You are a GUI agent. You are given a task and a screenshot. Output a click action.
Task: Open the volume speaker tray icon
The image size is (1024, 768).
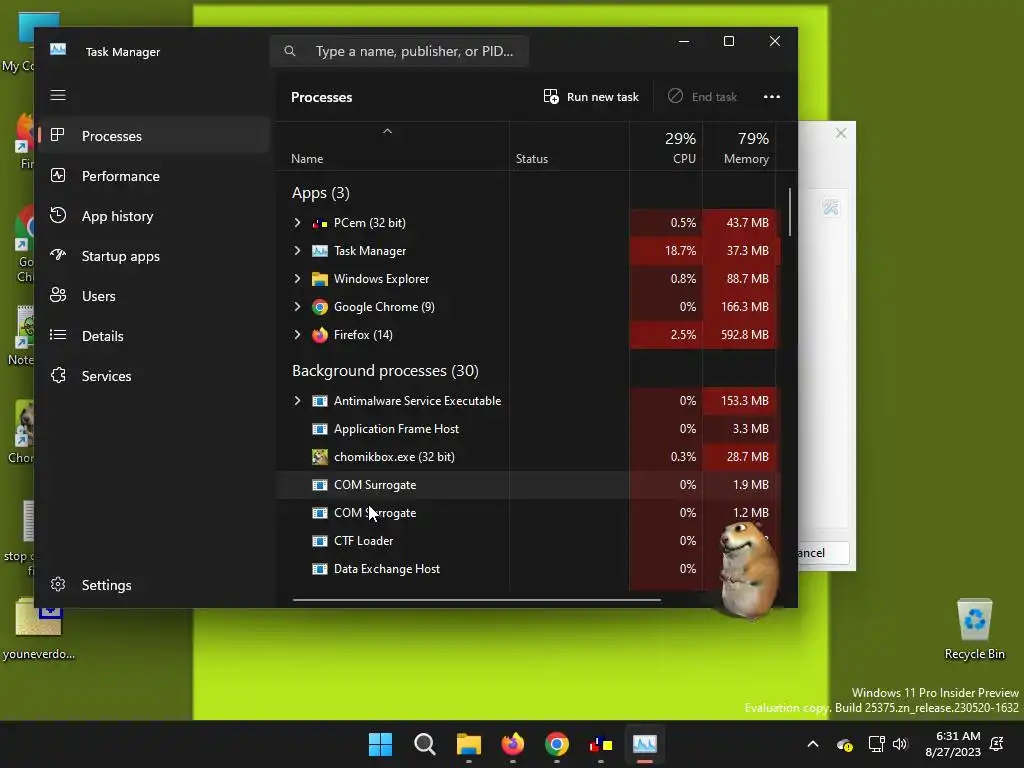click(x=901, y=744)
